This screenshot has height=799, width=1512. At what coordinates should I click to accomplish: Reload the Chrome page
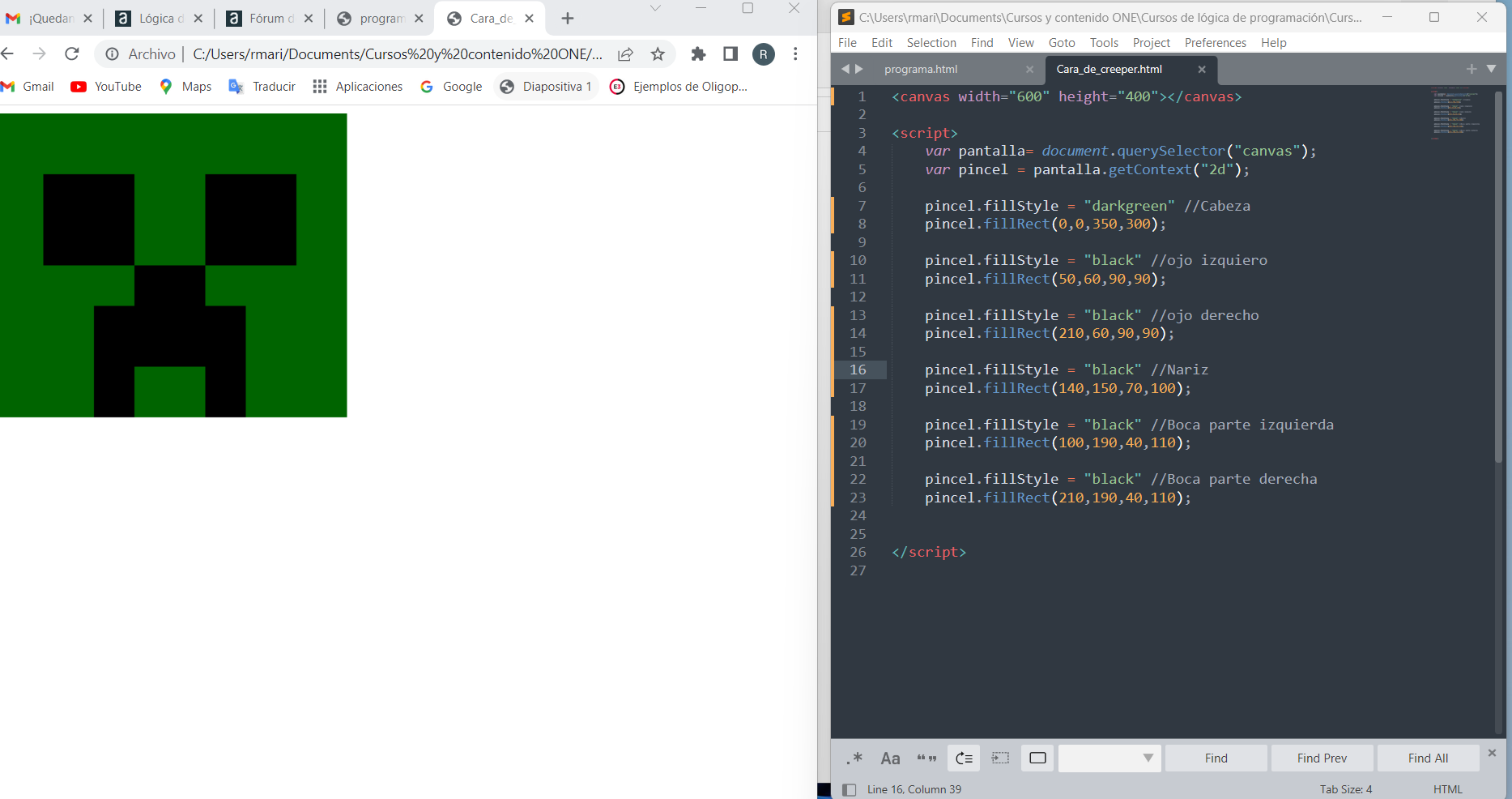pyautogui.click(x=72, y=53)
